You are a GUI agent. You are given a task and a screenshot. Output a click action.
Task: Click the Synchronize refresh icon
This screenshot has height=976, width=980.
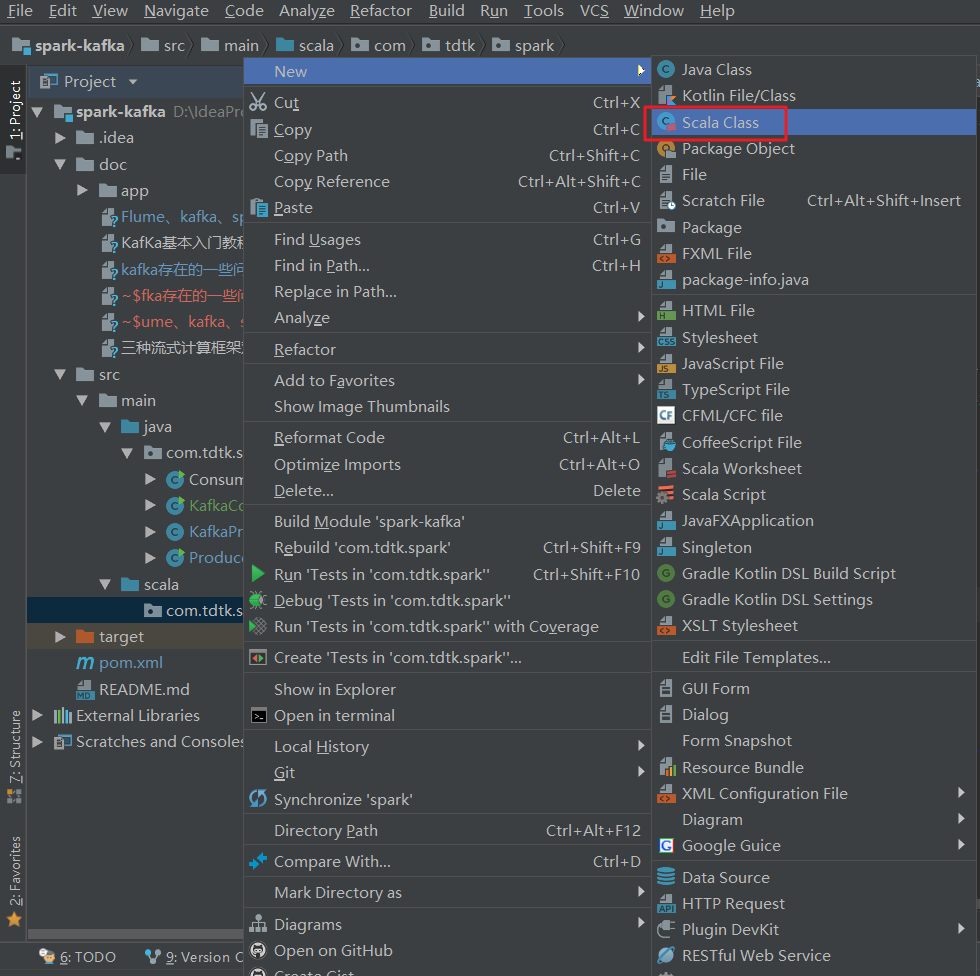coord(258,799)
